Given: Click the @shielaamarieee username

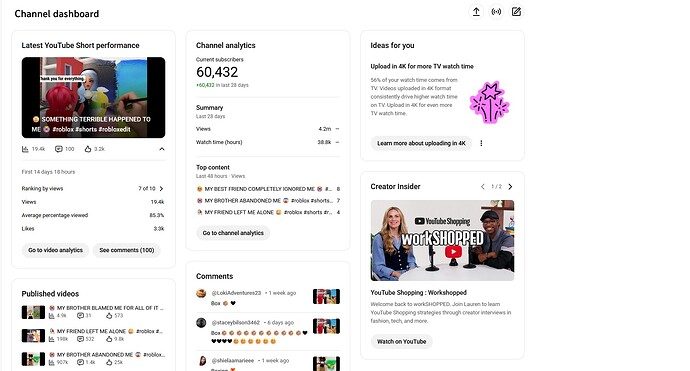Looking at the screenshot, I should (233, 360).
